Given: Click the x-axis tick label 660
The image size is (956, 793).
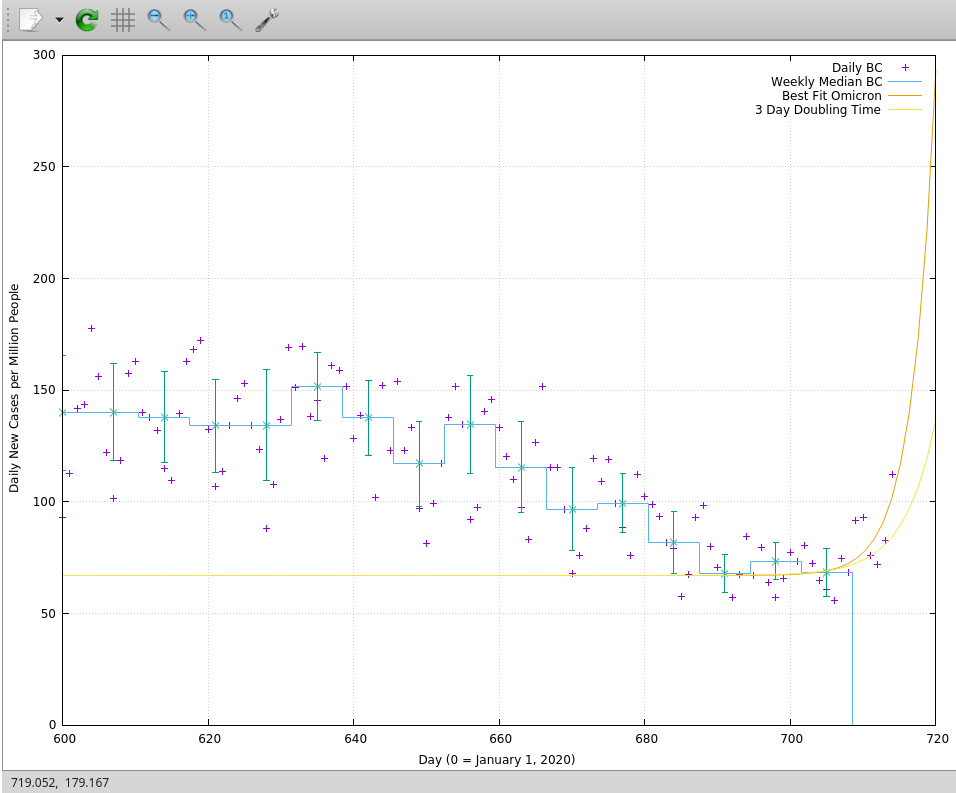Looking at the screenshot, I should click(x=500, y=739).
